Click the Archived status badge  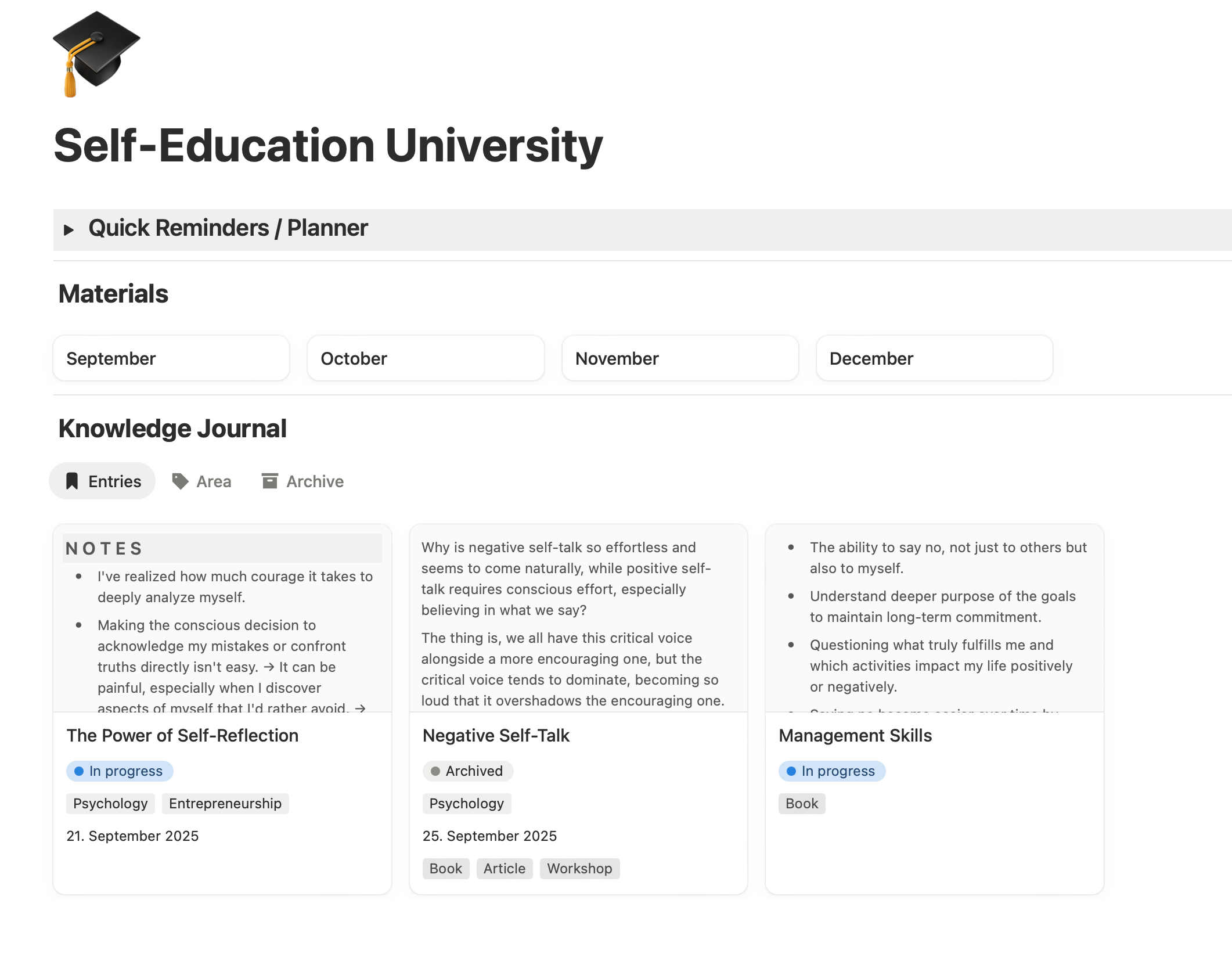coord(467,771)
